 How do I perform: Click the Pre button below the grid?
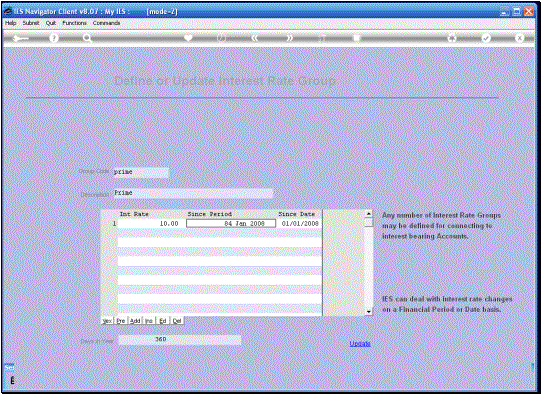point(120,321)
